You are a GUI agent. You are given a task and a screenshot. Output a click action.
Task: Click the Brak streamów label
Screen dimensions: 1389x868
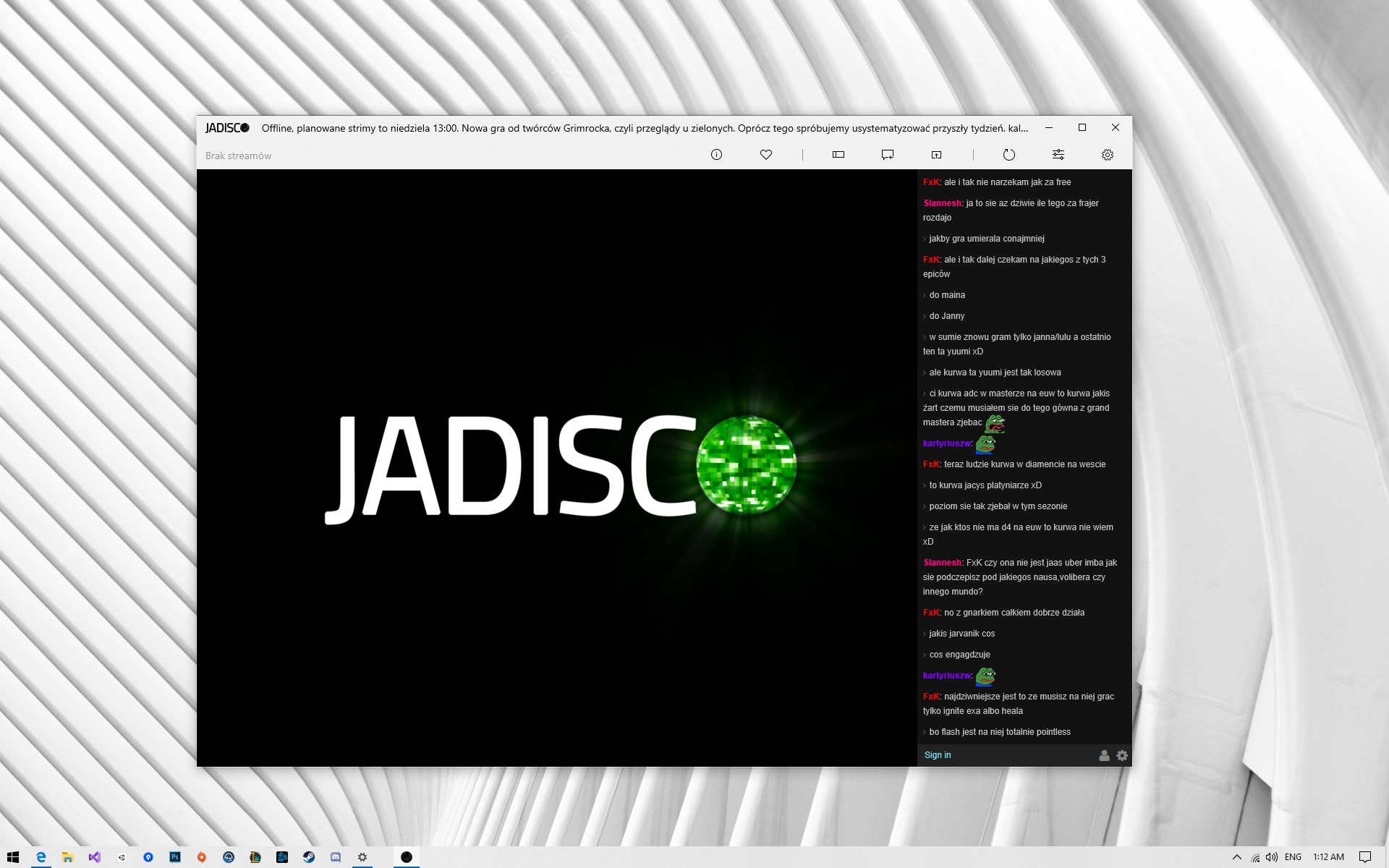pos(238,156)
